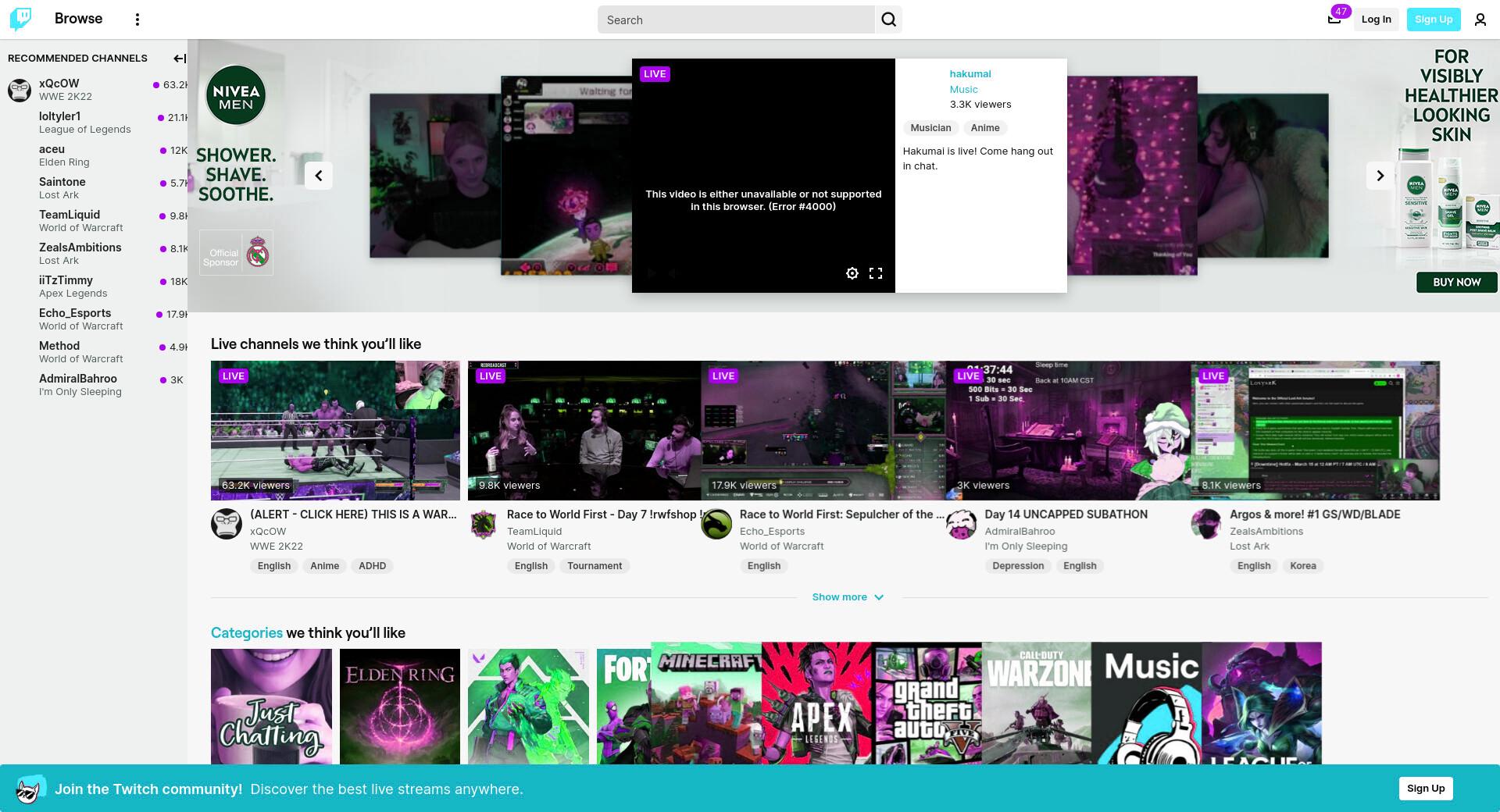Click the Day 14 UNCAPPED SUBATHON title

tap(1066, 515)
